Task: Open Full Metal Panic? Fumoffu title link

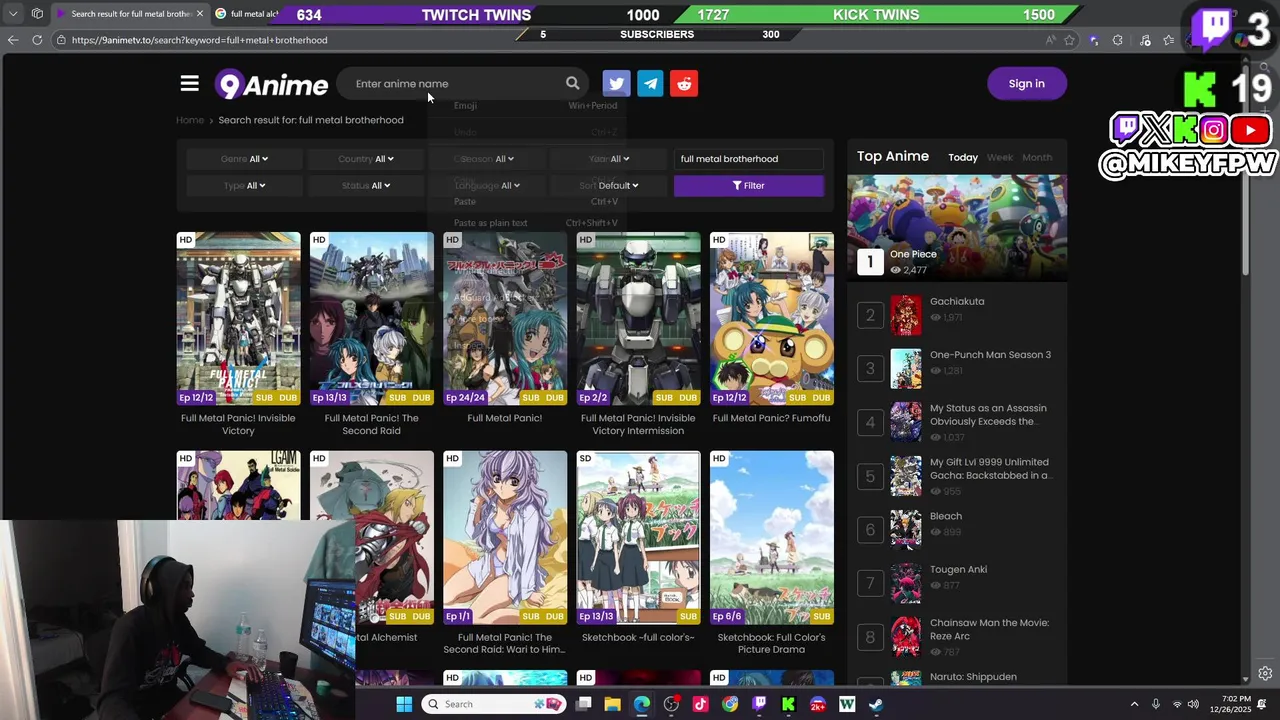Action: click(x=771, y=418)
